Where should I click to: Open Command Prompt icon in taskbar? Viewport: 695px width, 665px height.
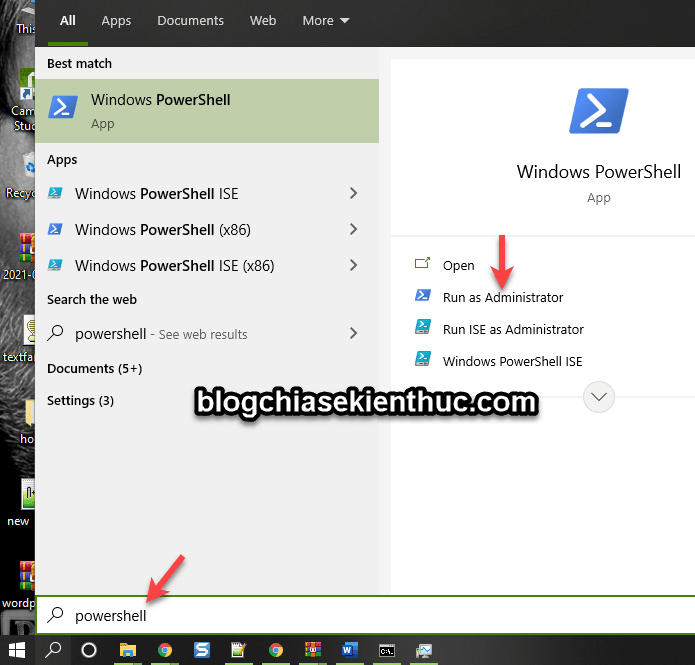point(387,651)
